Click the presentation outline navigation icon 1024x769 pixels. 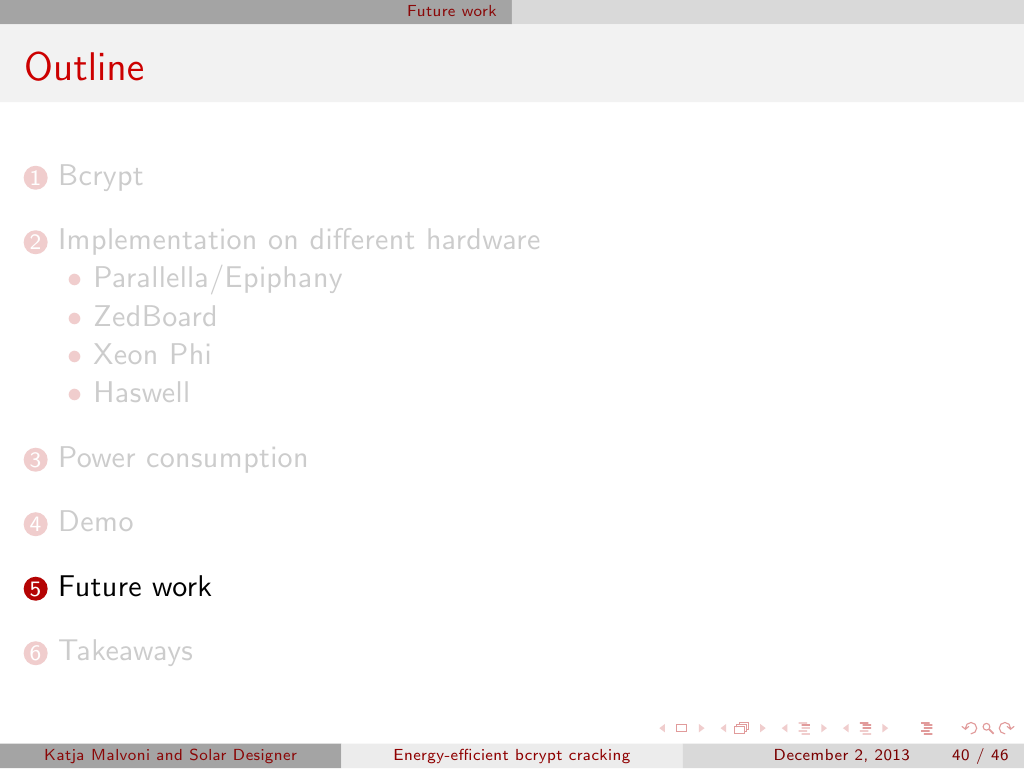pos(925,728)
